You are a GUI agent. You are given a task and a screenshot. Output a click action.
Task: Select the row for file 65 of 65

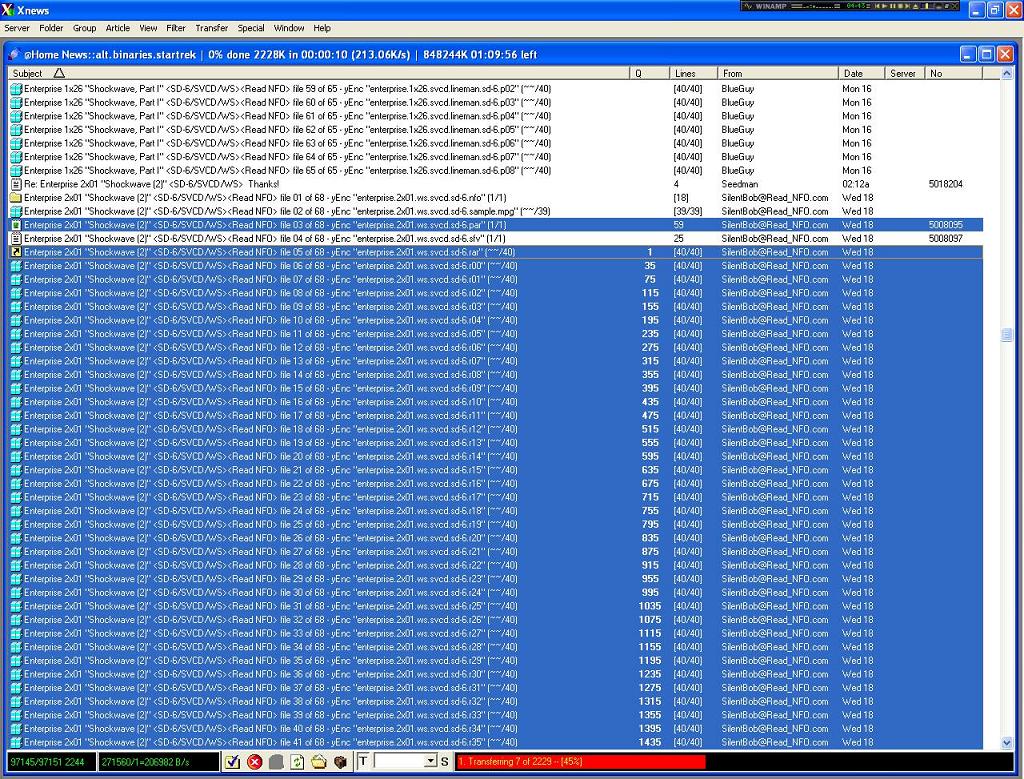click(x=496, y=170)
